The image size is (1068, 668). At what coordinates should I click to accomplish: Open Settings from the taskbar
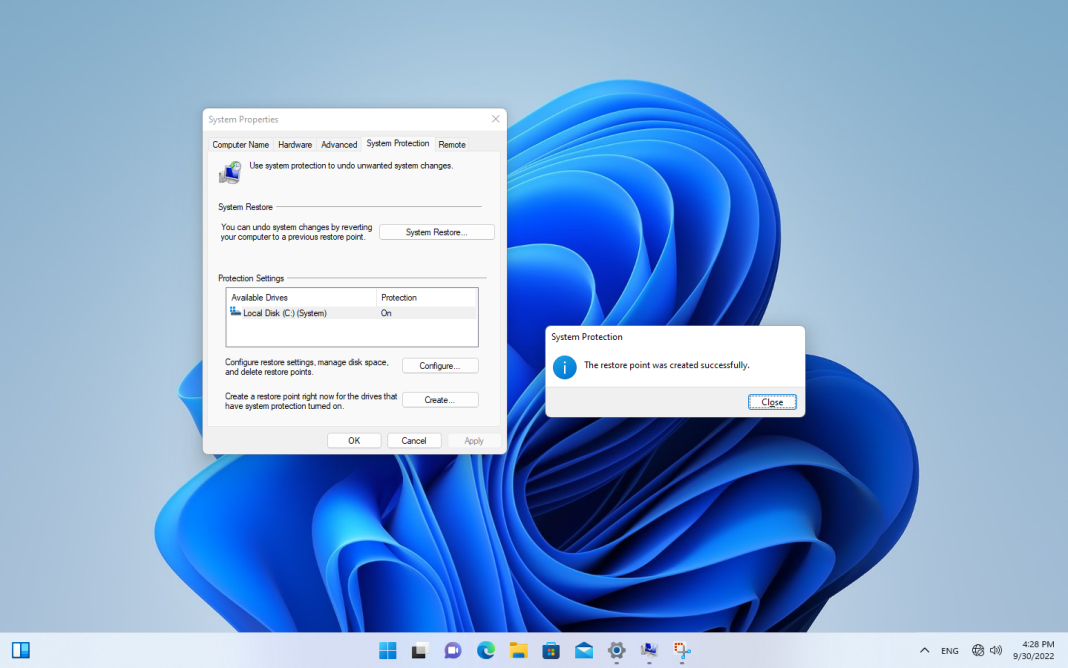click(617, 650)
